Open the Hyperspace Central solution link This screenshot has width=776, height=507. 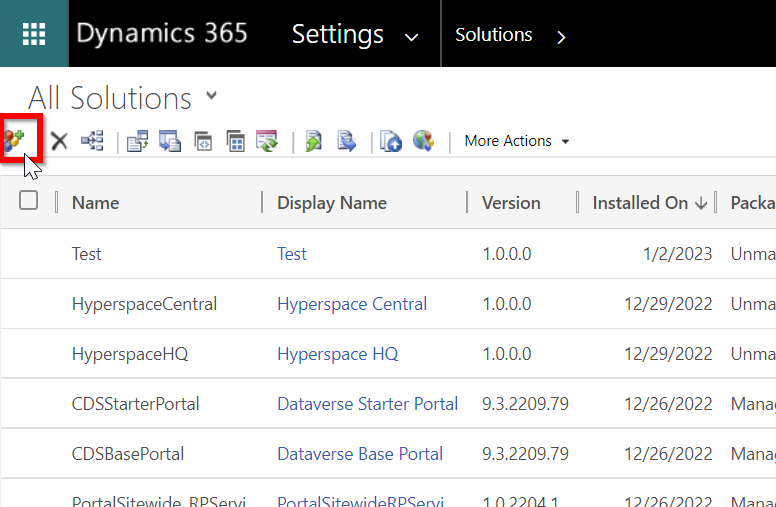tap(352, 304)
